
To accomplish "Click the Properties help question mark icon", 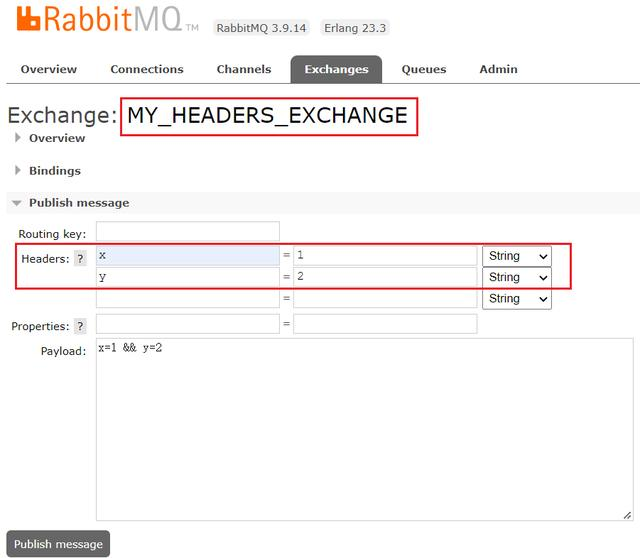I will [x=80, y=326].
